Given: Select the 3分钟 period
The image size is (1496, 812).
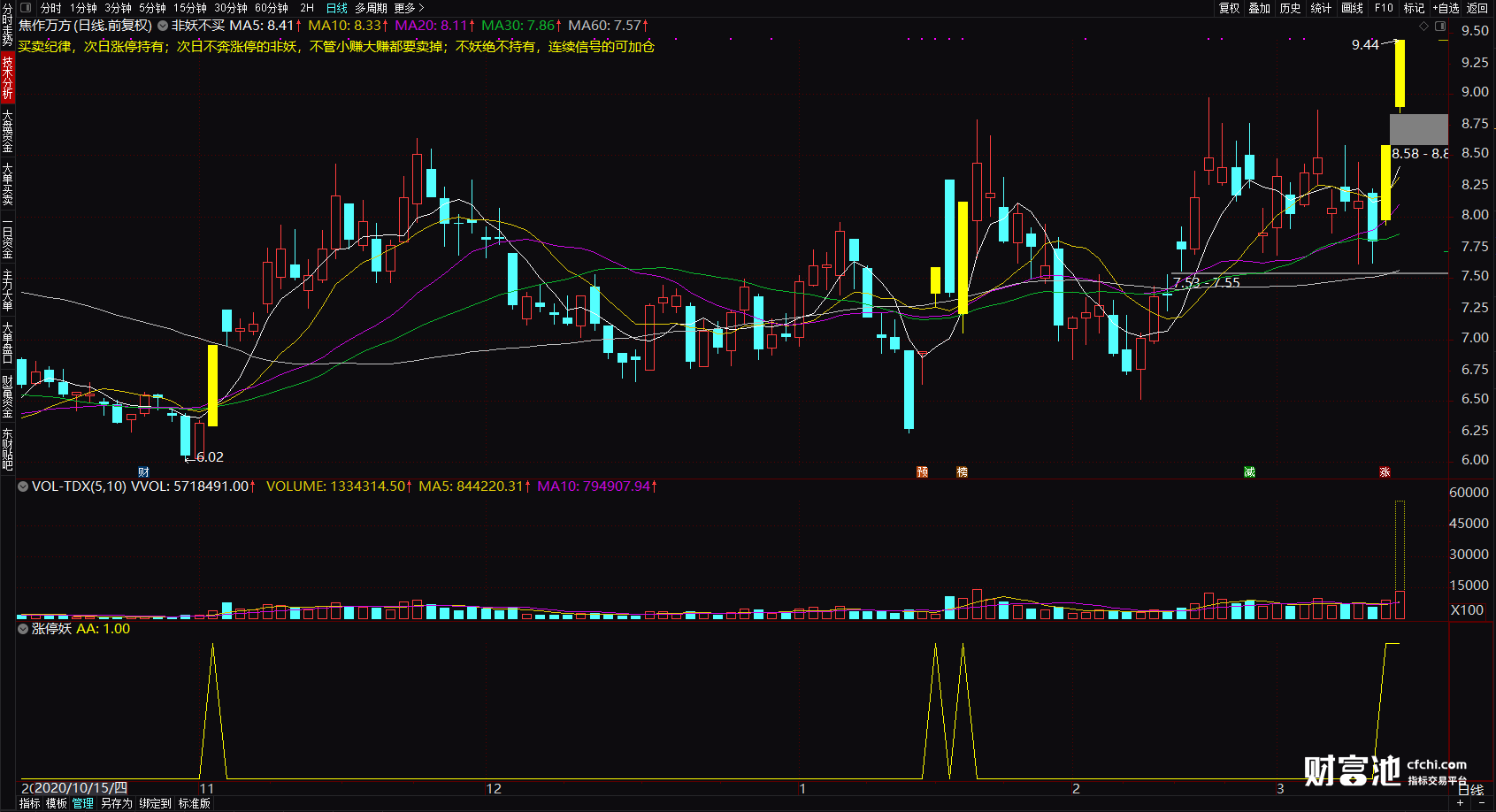Looking at the screenshot, I should click(118, 8).
